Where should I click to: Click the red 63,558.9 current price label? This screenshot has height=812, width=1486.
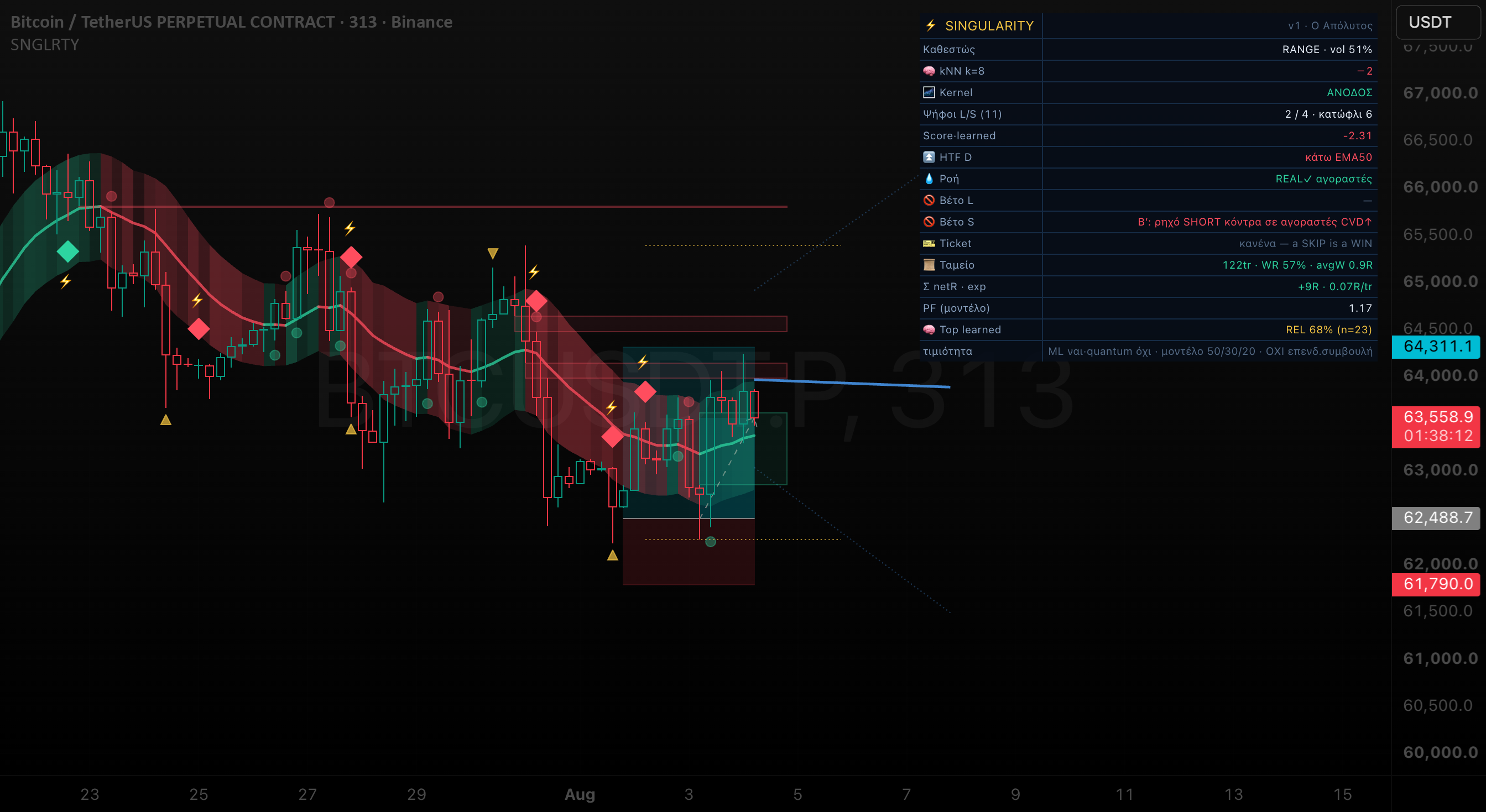[x=1436, y=427]
